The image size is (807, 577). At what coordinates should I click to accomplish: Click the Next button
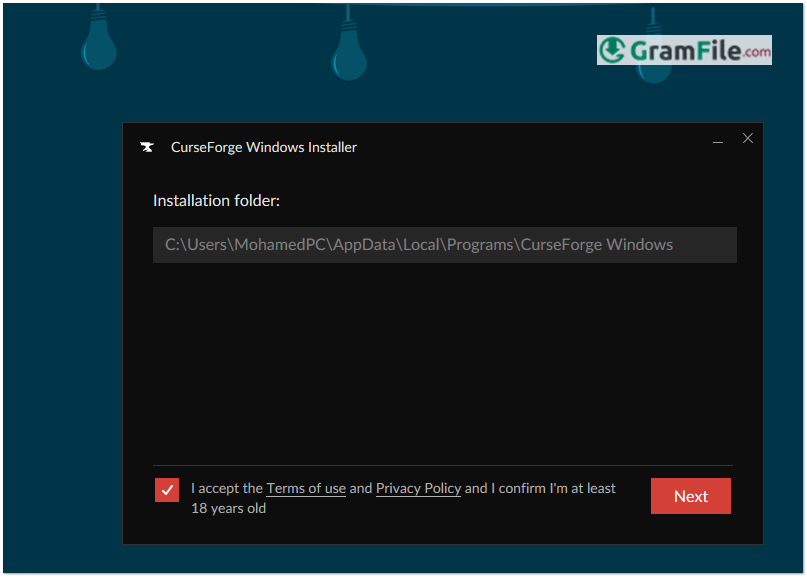[x=690, y=496]
